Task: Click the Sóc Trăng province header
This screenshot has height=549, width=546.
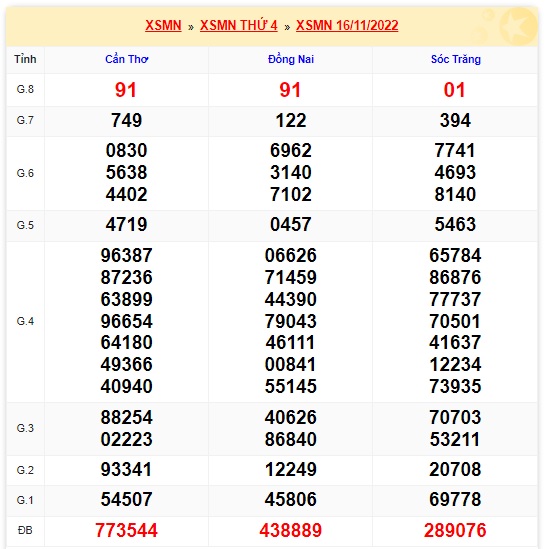Action: click(x=456, y=59)
